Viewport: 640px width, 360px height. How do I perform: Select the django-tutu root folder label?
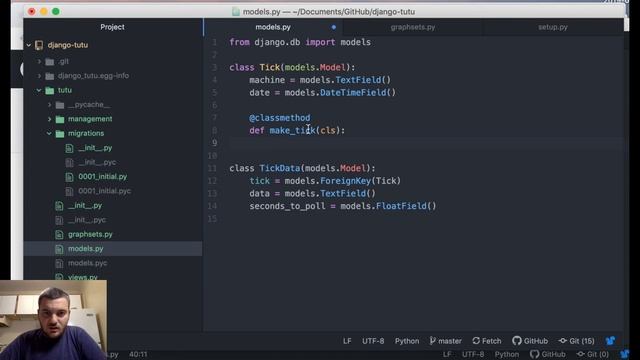click(67, 45)
